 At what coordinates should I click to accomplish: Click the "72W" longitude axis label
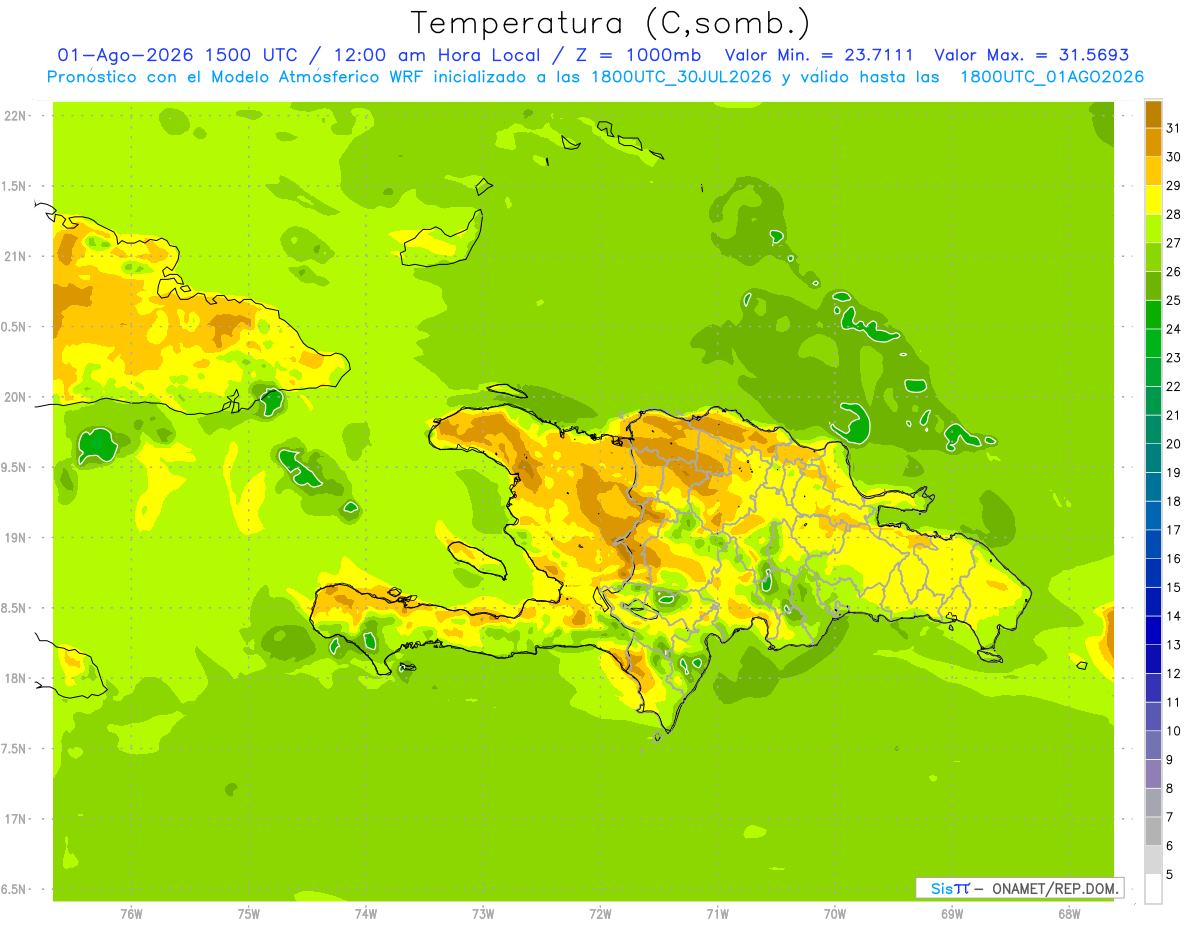(600, 914)
